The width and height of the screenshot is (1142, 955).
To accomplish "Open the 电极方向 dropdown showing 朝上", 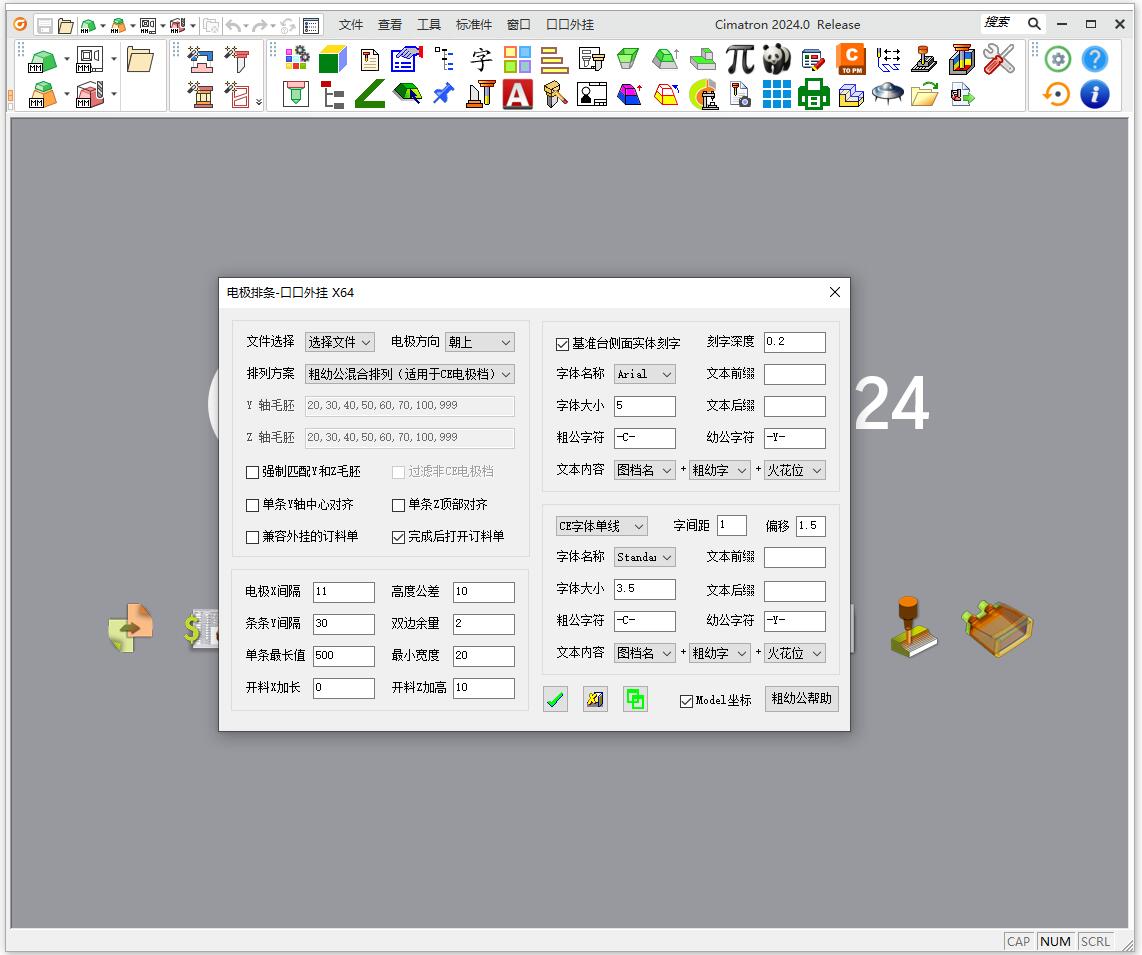I will [x=480, y=342].
